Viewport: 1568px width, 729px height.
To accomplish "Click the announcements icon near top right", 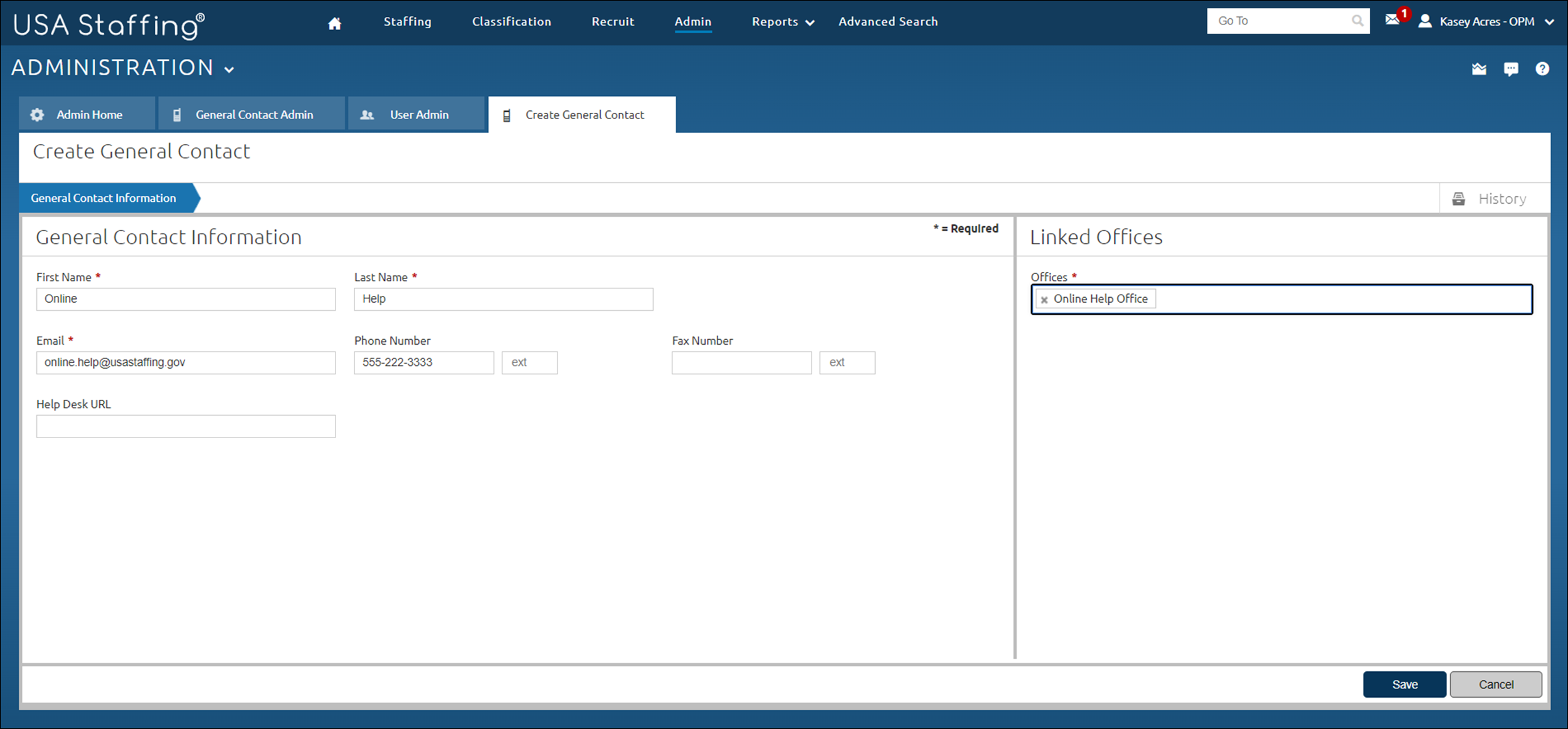I will pos(1479,69).
